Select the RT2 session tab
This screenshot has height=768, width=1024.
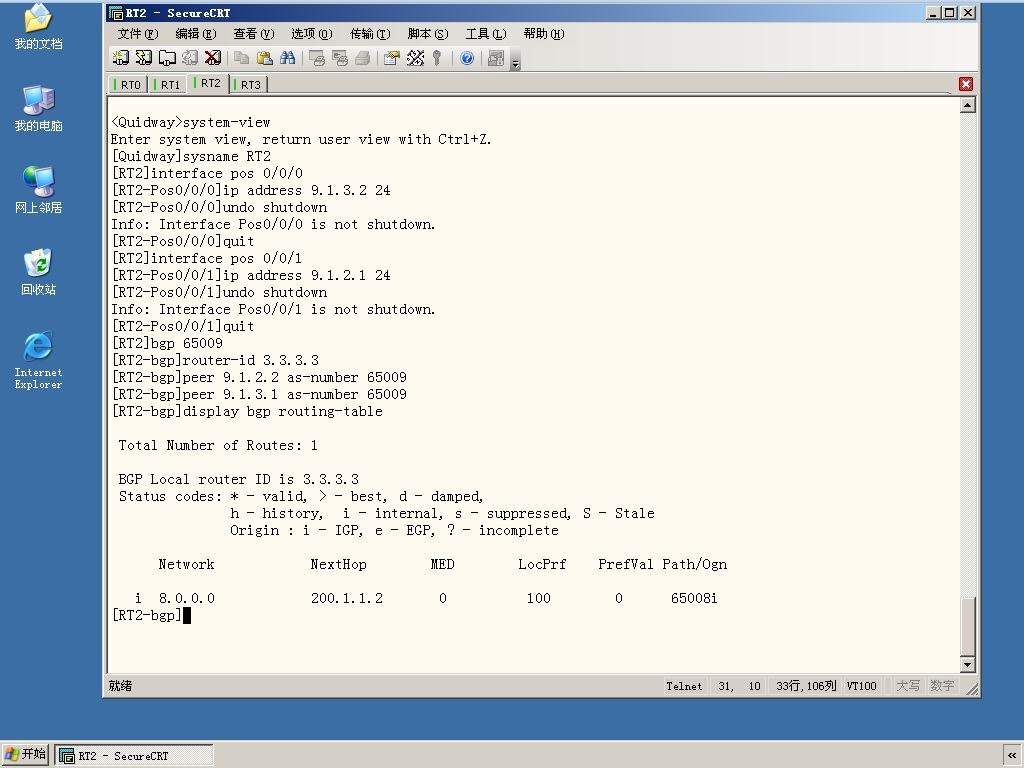tap(208, 84)
